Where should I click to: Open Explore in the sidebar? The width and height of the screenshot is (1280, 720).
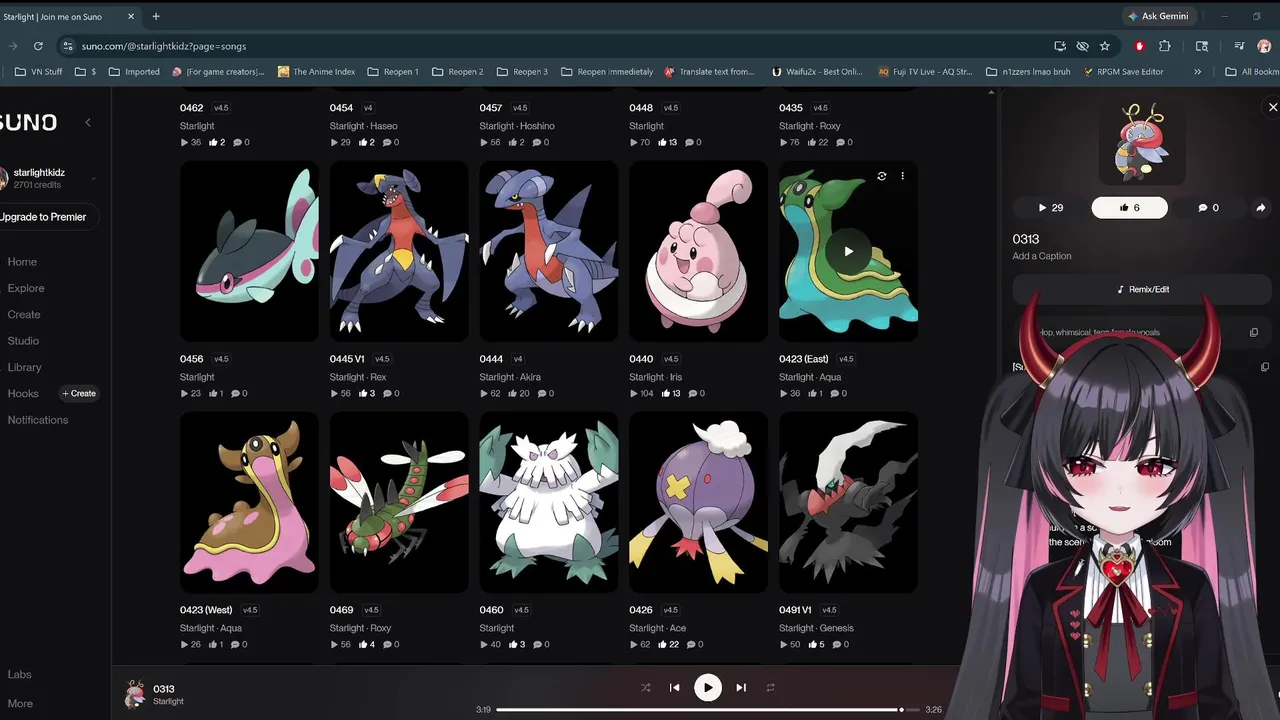[26, 288]
